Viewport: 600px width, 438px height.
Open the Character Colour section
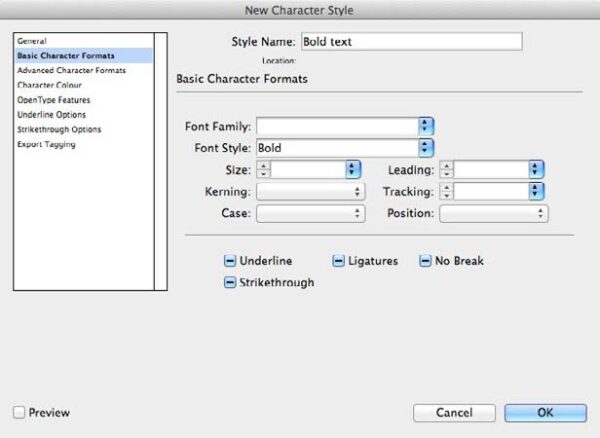(51, 86)
